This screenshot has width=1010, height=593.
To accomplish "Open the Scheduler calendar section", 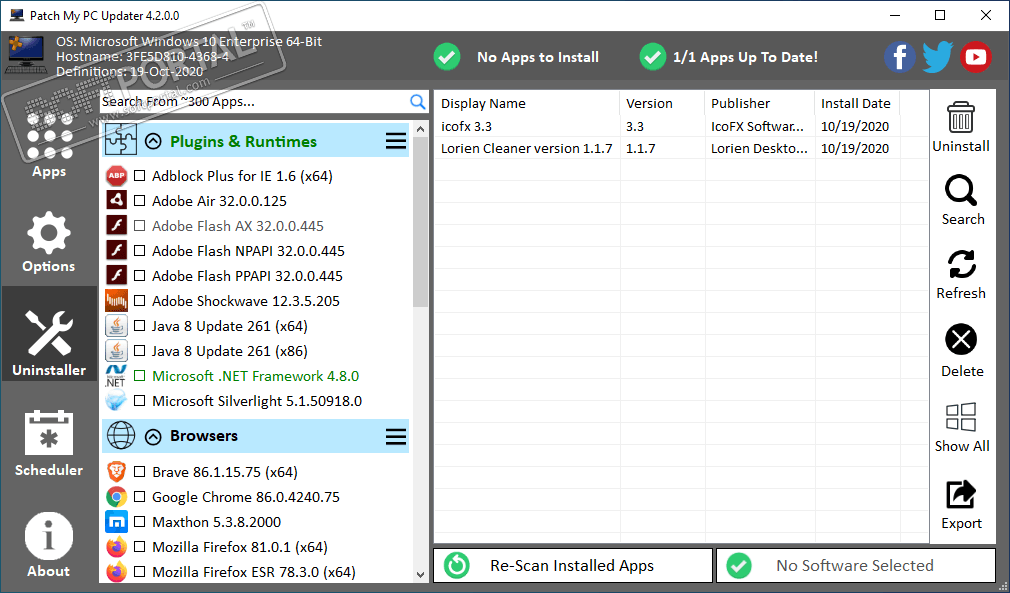I will point(49,444).
